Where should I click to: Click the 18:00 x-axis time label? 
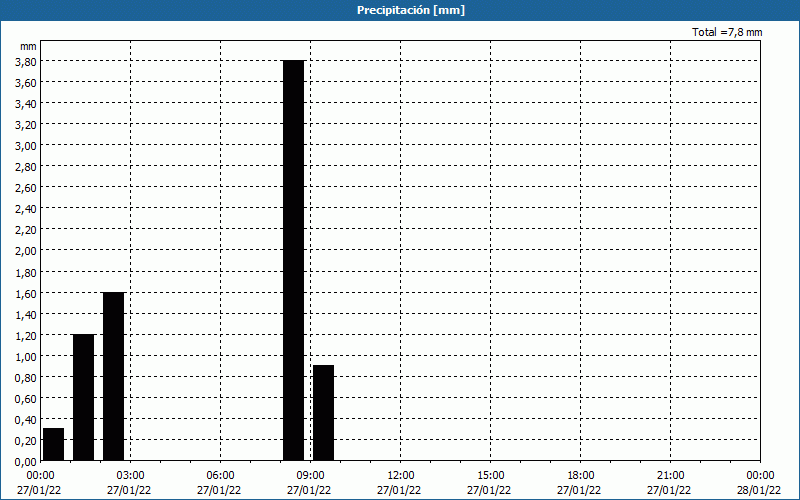click(580, 476)
